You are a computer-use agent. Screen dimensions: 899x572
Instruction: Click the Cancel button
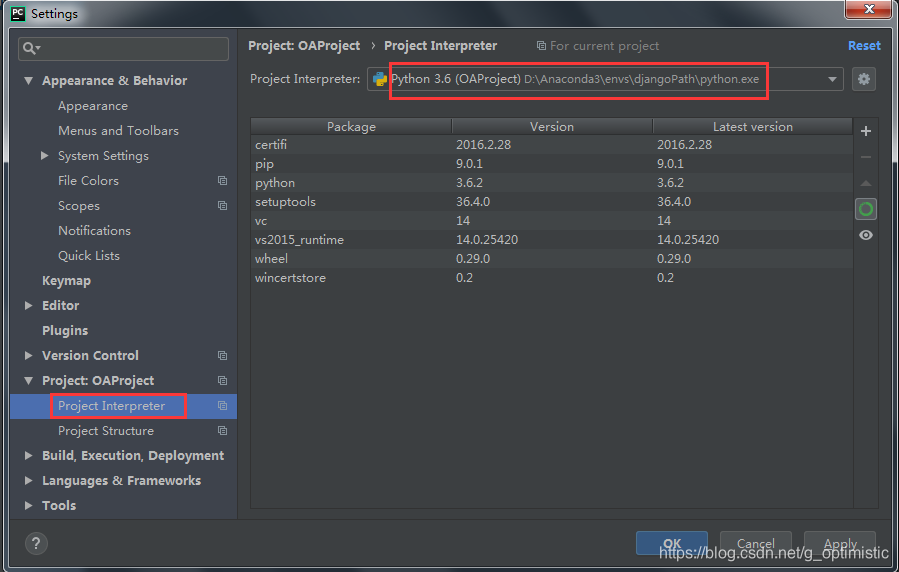pyautogui.click(x=756, y=543)
